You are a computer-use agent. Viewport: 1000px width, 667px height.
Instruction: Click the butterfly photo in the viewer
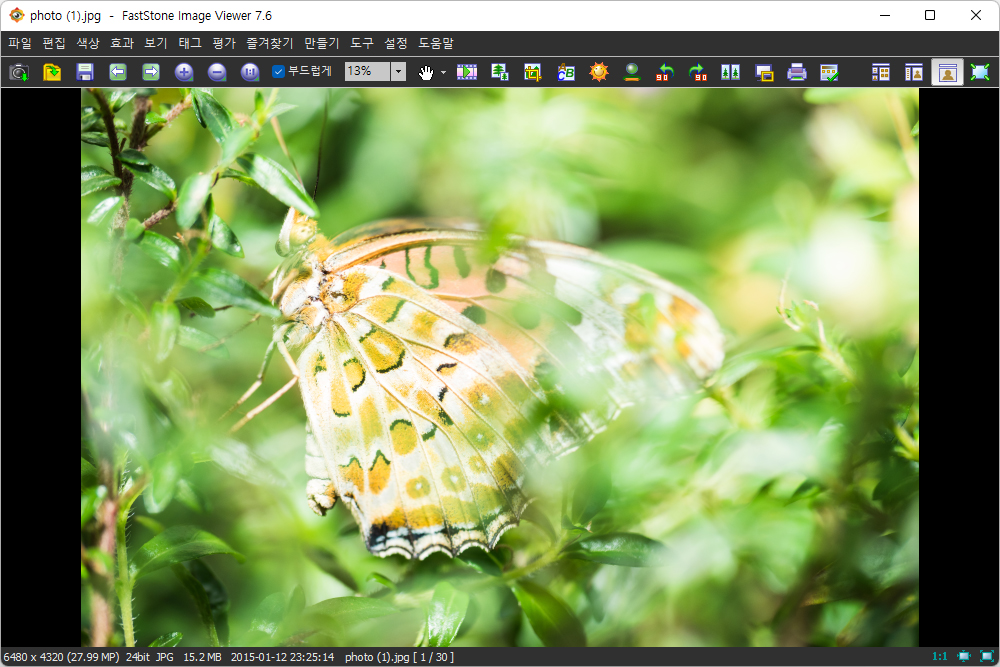click(x=500, y=367)
